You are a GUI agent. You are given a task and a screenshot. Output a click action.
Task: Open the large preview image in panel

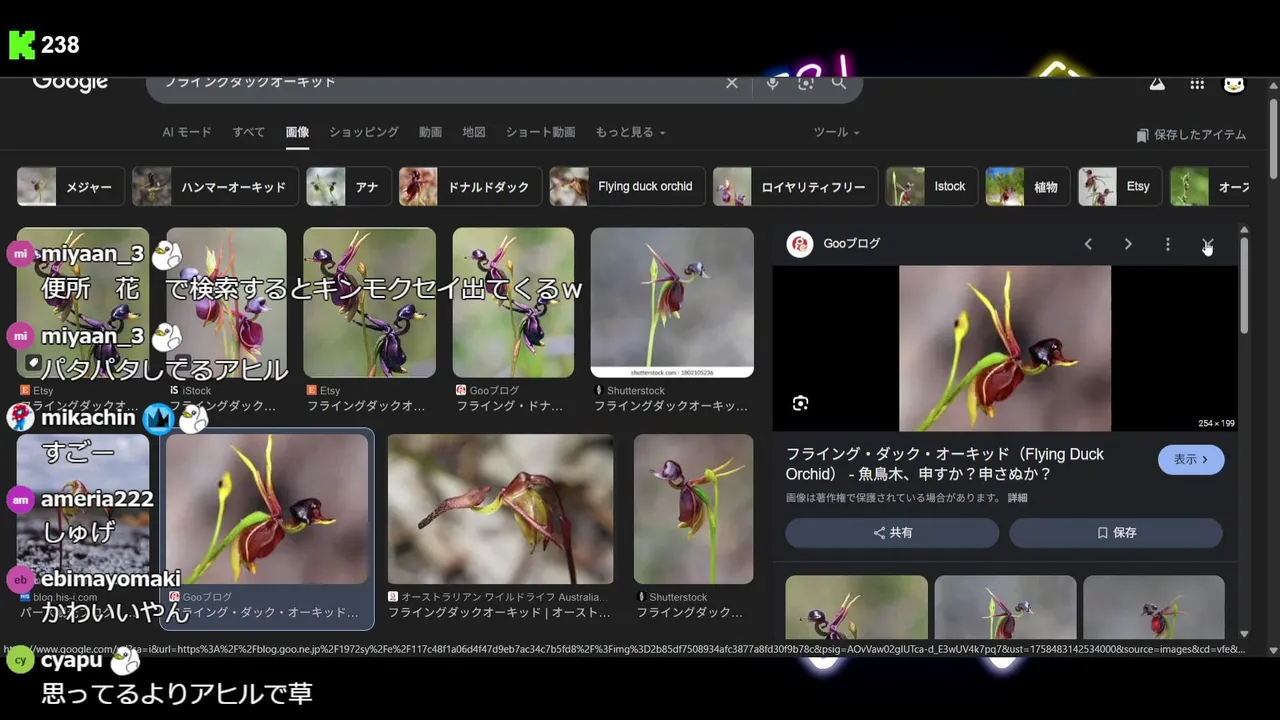coord(1004,348)
